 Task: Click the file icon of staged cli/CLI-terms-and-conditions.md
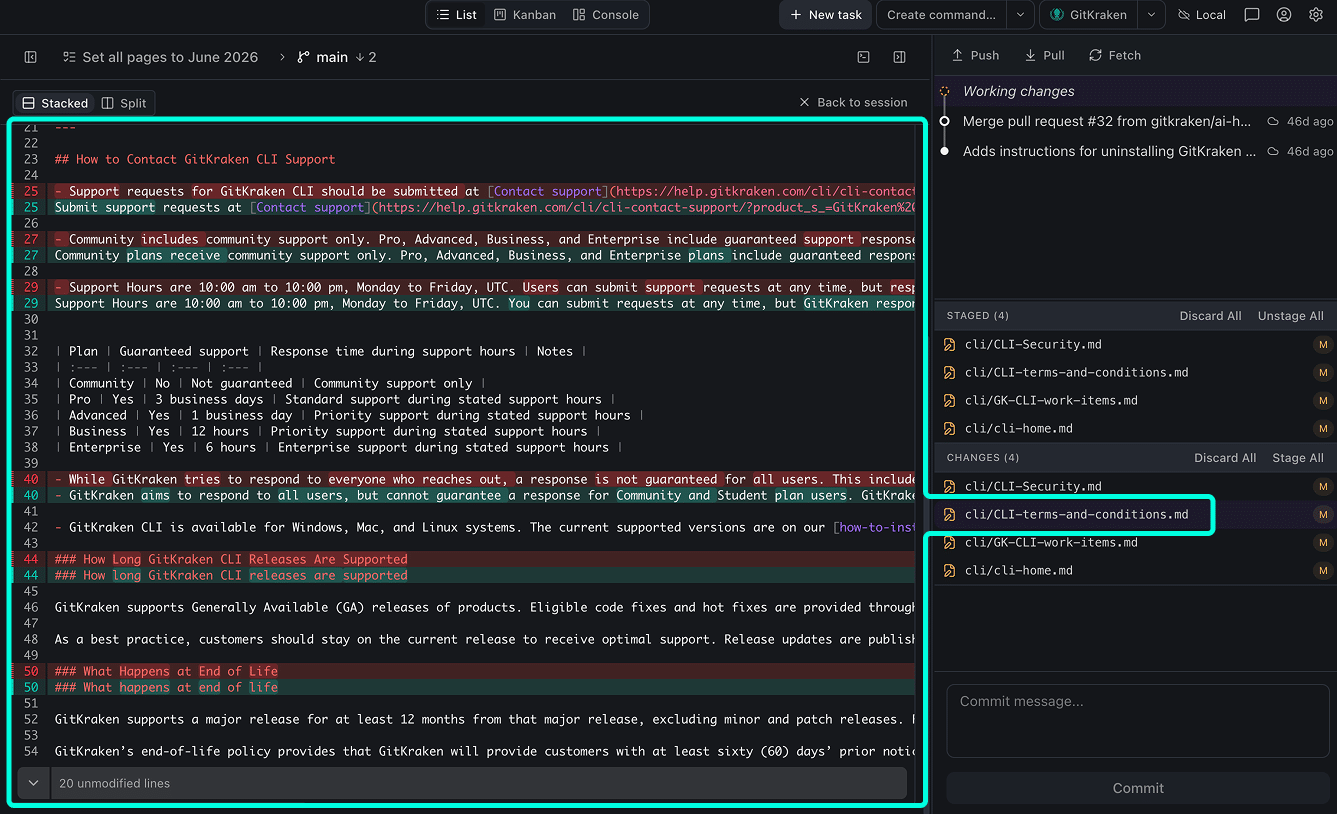(x=950, y=372)
